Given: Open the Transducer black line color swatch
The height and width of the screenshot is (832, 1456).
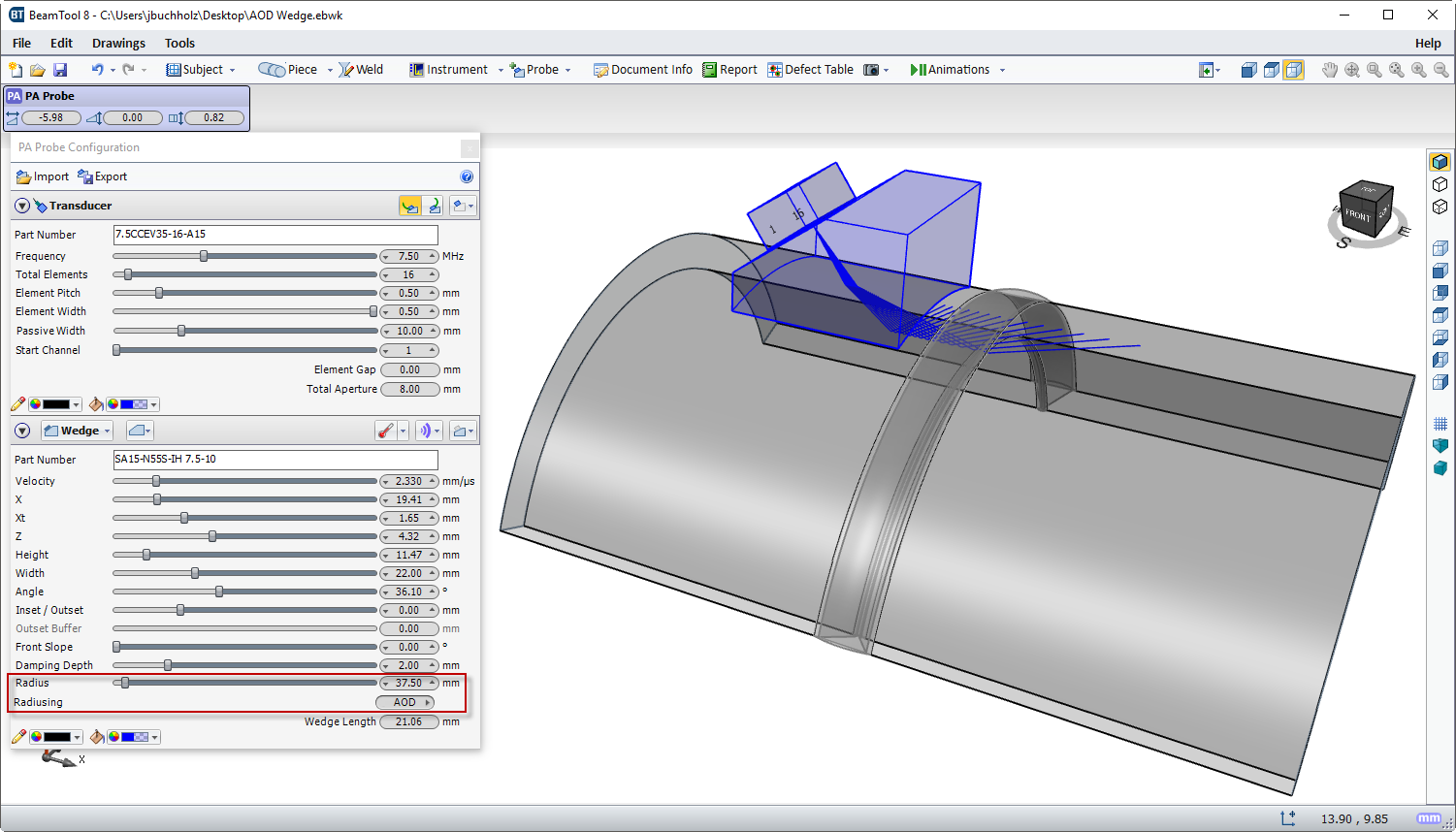Looking at the screenshot, I should (x=56, y=404).
